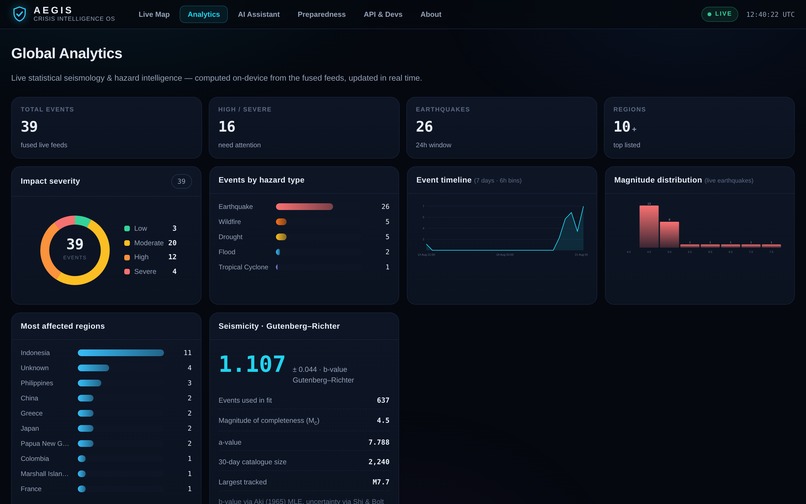Screen dimensions: 806x504
Task: Click the LIVE status badge
Action: pos(719,14)
